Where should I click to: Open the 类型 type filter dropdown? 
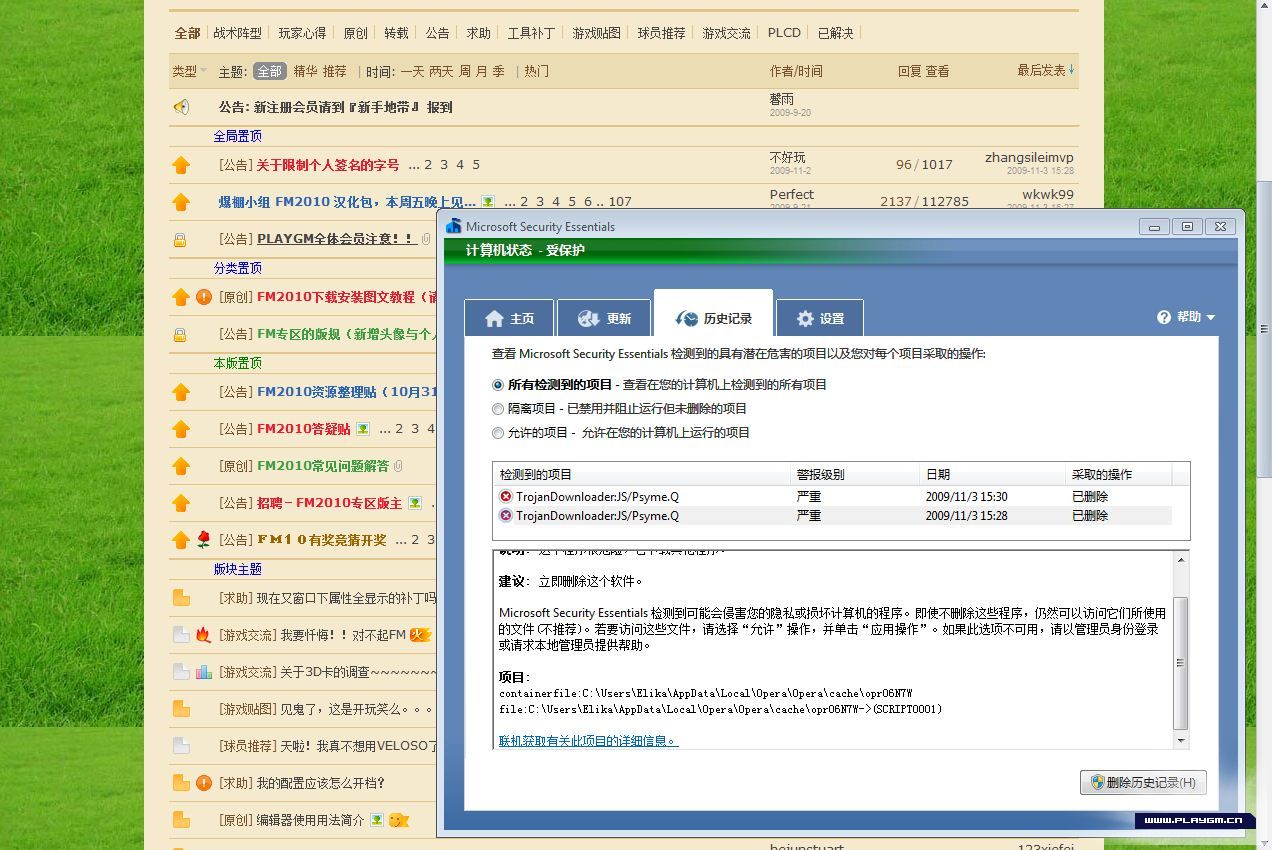pos(189,71)
